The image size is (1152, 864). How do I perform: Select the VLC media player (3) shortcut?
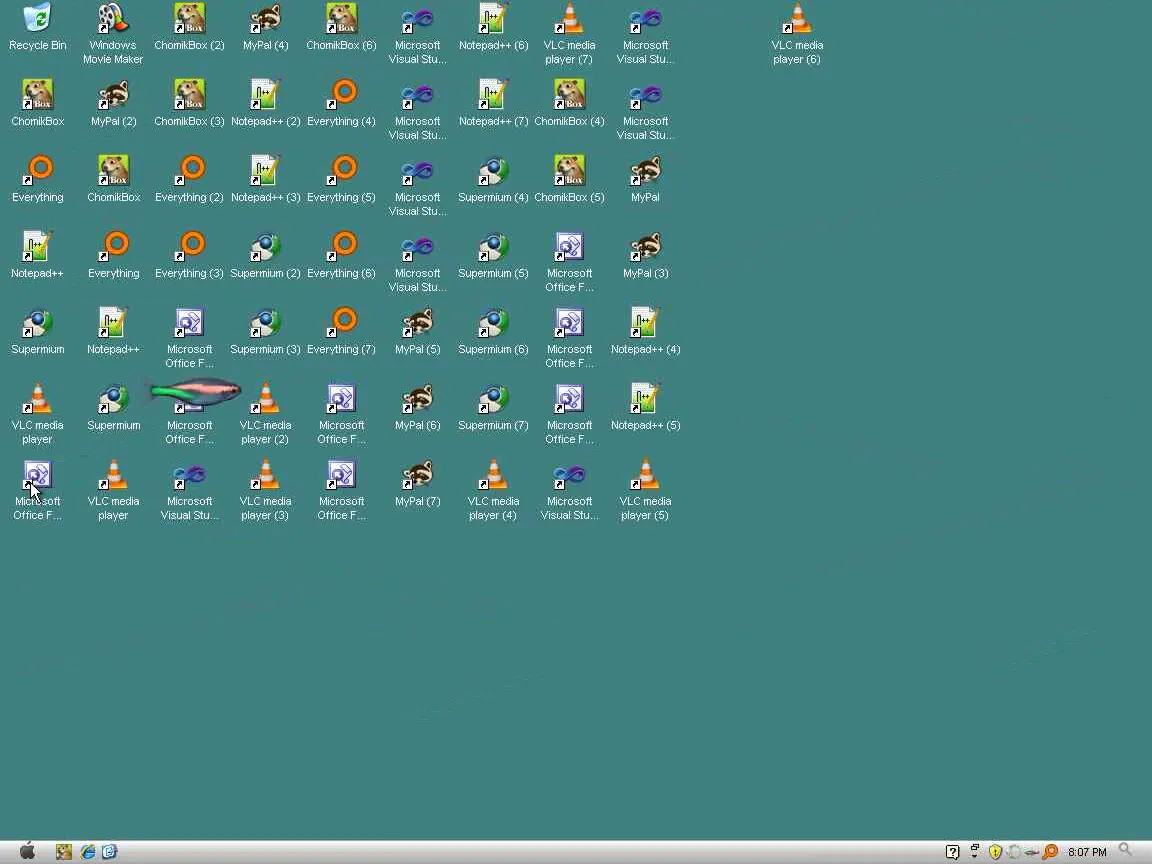[265, 490]
